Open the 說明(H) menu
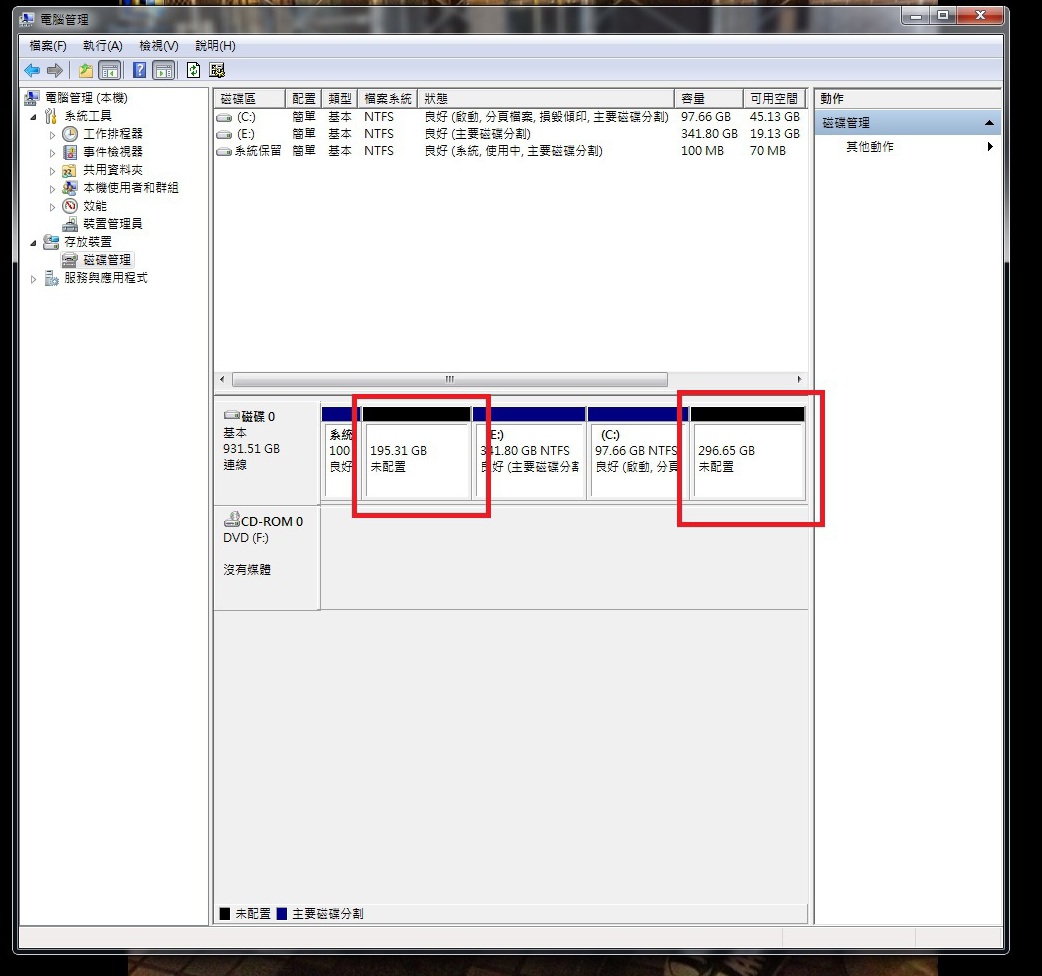Viewport: 1042px width, 976px height. click(215, 46)
